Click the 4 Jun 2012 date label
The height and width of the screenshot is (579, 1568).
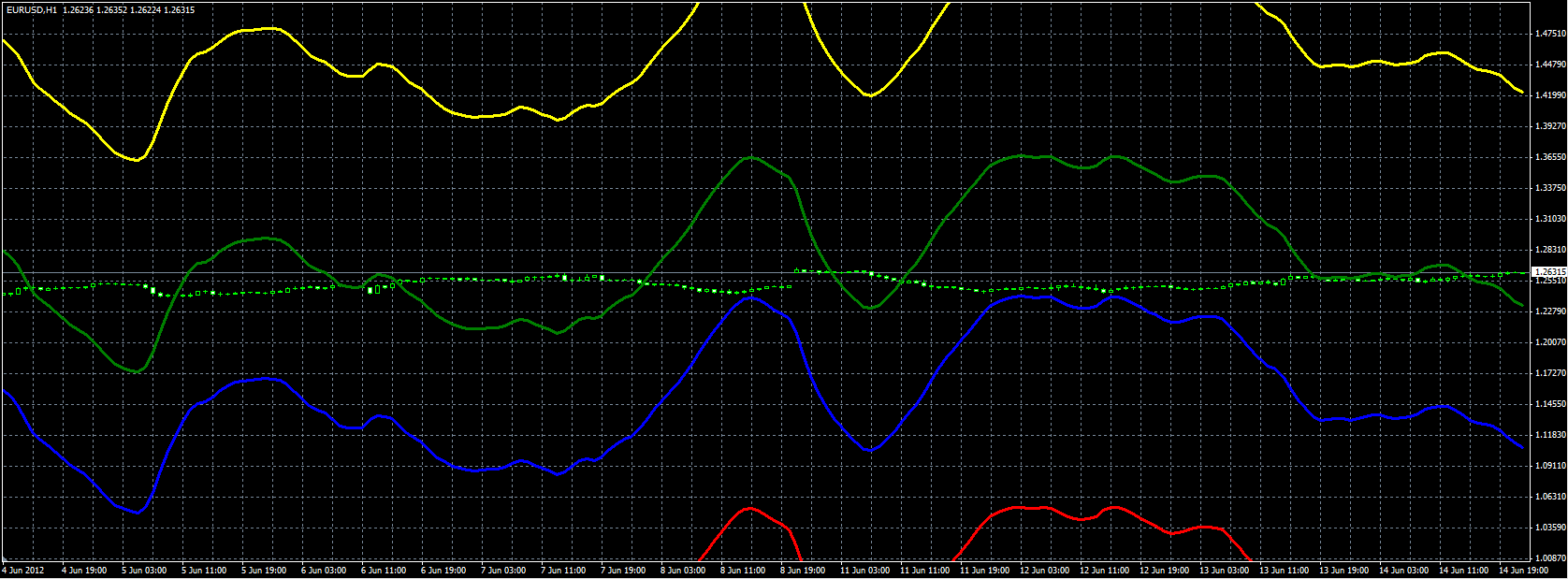(x=23, y=571)
